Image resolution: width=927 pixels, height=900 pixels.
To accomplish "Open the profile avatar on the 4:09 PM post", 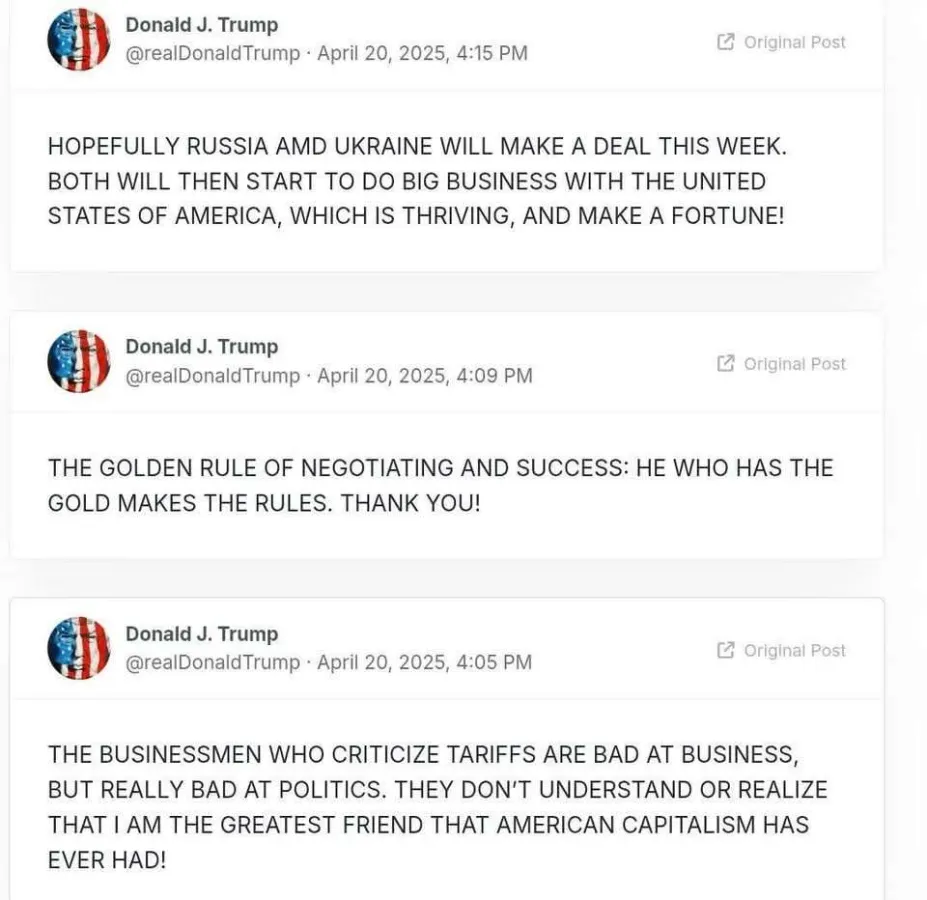I will click(x=79, y=361).
